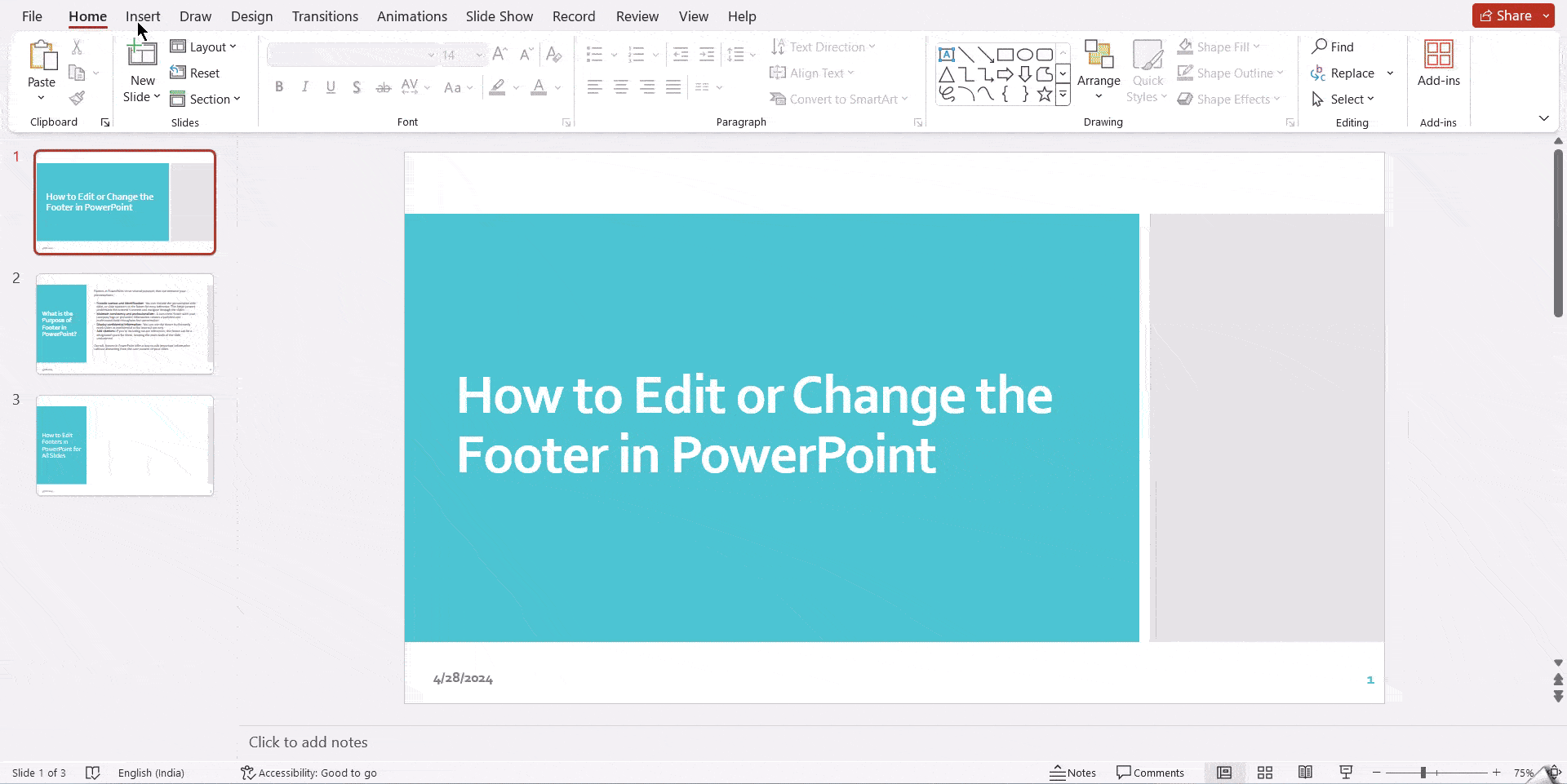Image resolution: width=1567 pixels, height=784 pixels.
Task: Click the Share button
Action: (1506, 16)
